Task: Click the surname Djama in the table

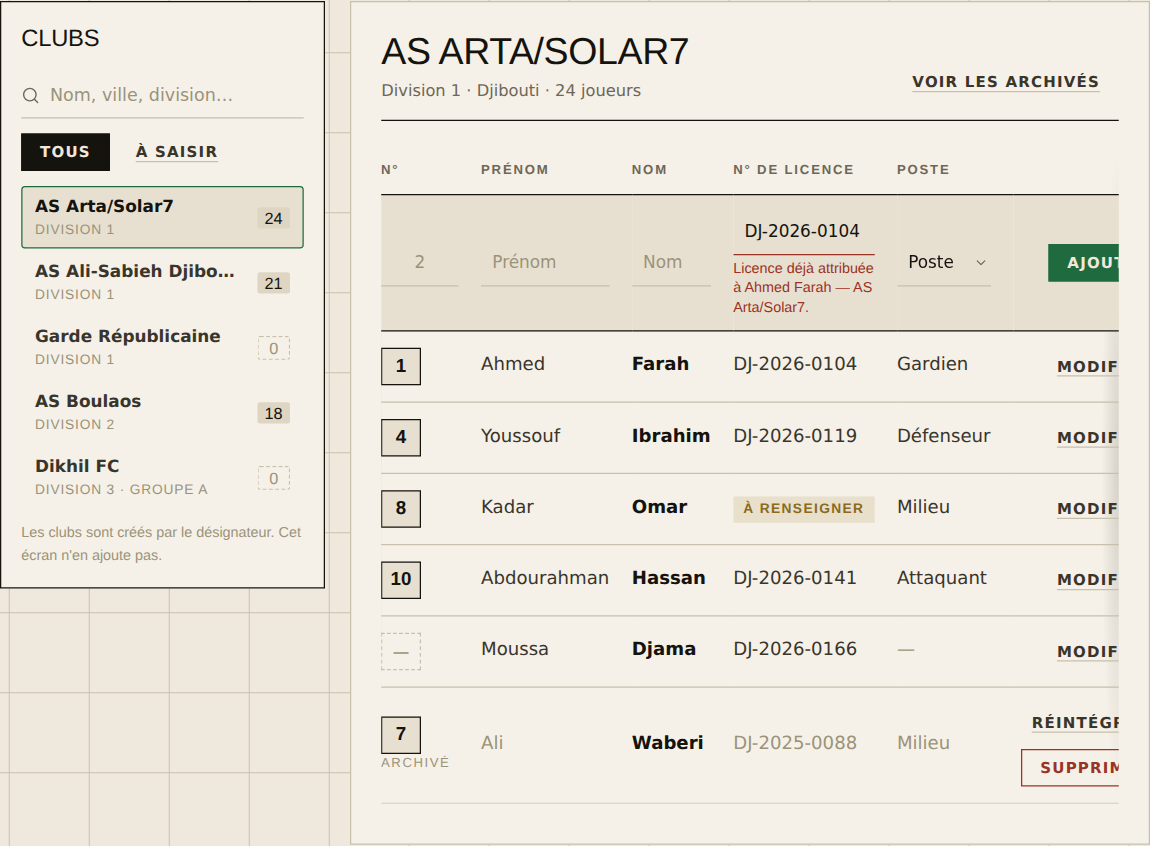Action: [664, 650]
